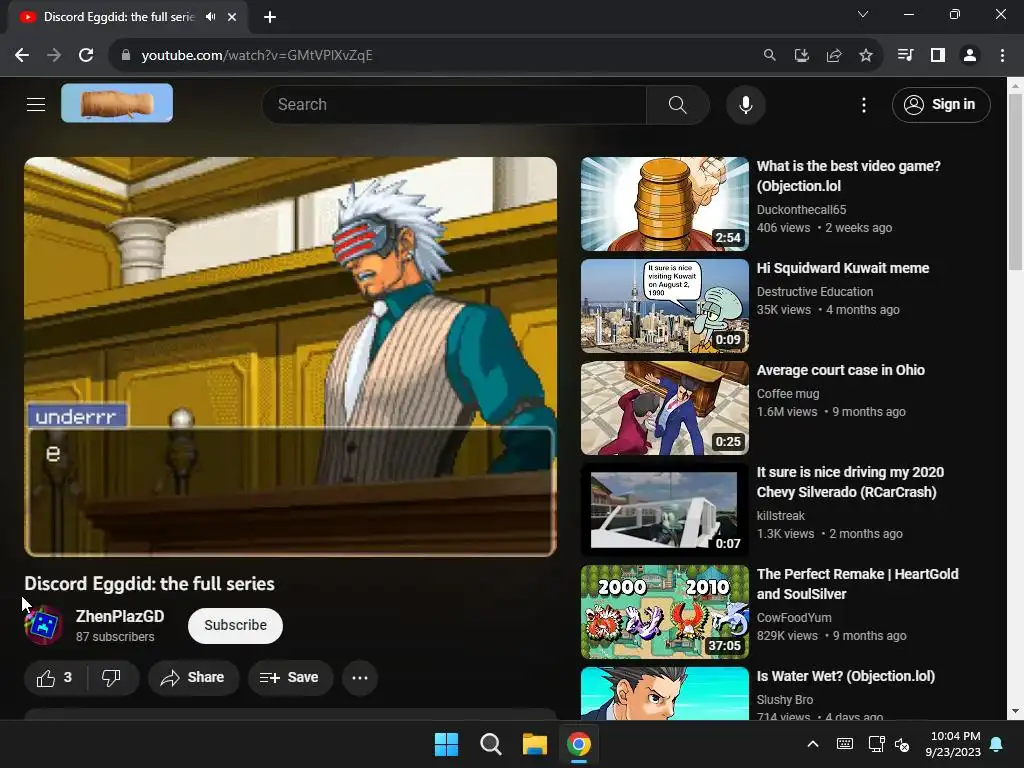This screenshot has height=768, width=1024.
Task: Click the YouTube home logo image
Action: click(117, 103)
